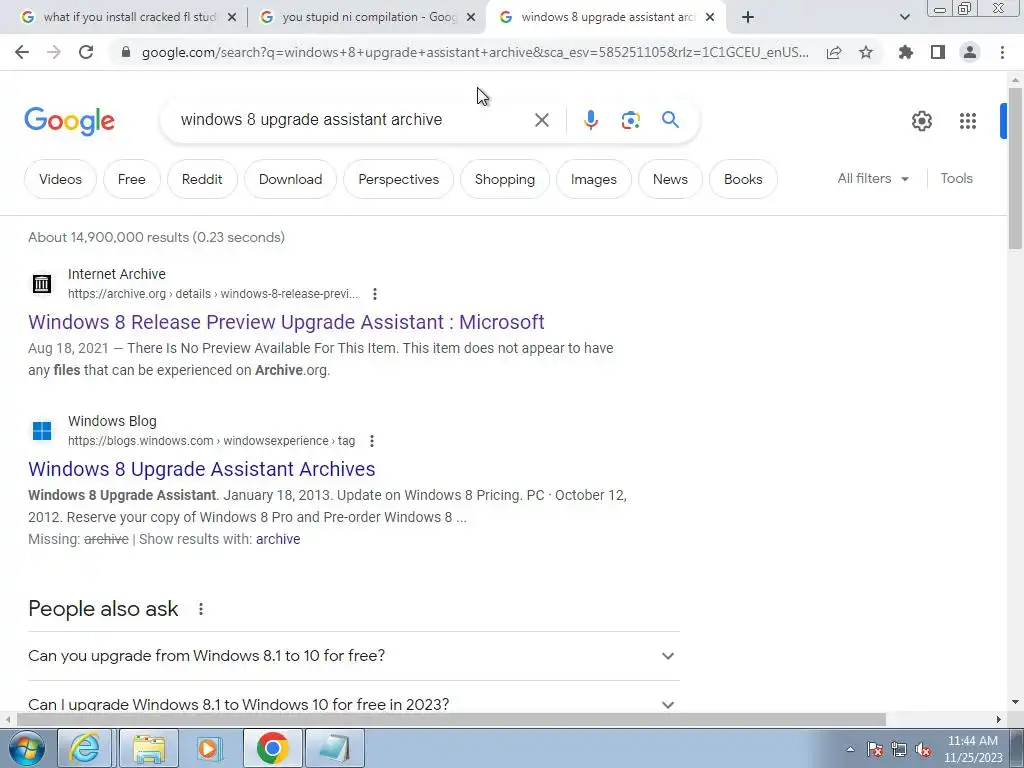Open the Windows Start menu
The image size is (1024, 768).
(26, 748)
